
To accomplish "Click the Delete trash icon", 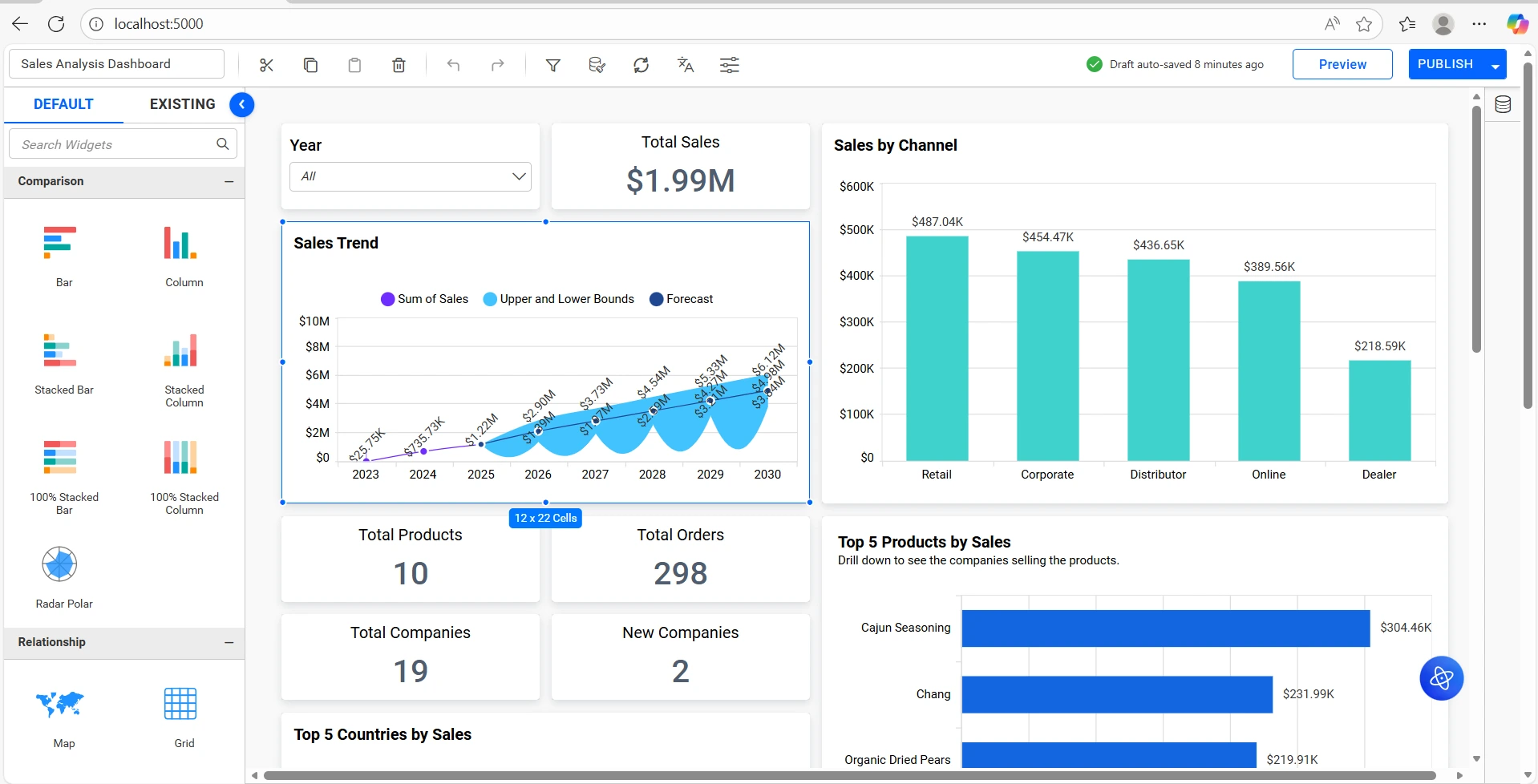I will pyautogui.click(x=399, y=65).
